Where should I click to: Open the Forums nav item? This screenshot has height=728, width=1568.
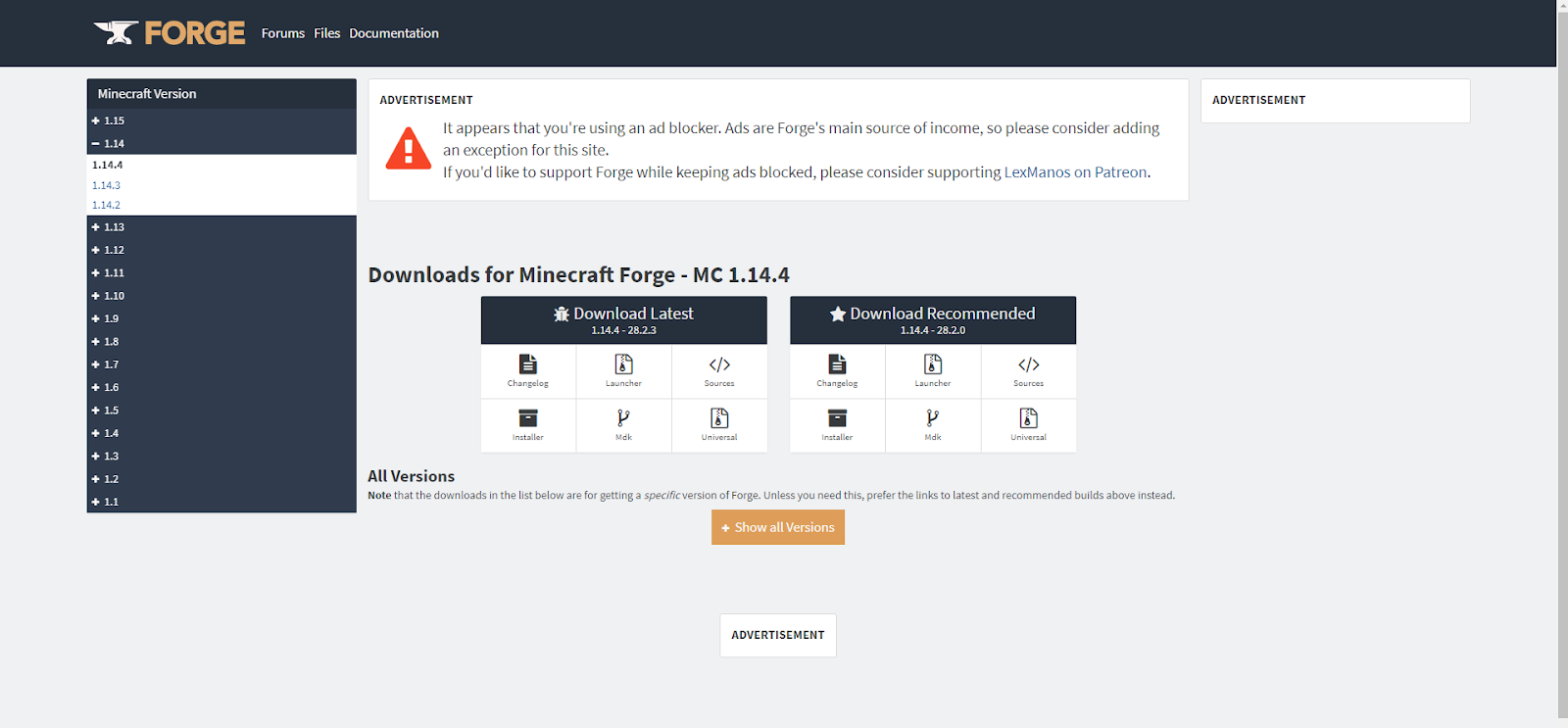[x=282, y=33]
